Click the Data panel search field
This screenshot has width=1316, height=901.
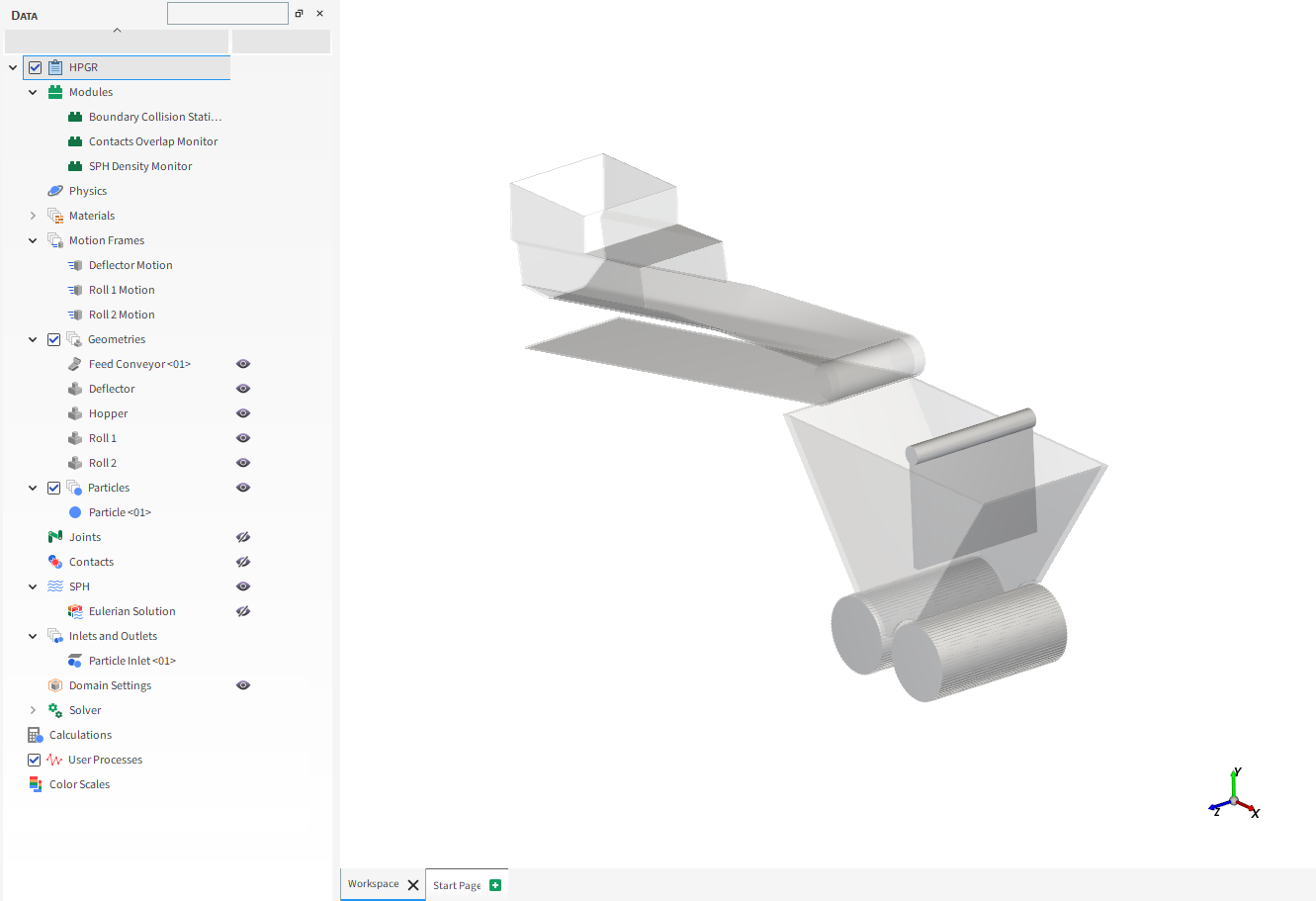(227, 13)
